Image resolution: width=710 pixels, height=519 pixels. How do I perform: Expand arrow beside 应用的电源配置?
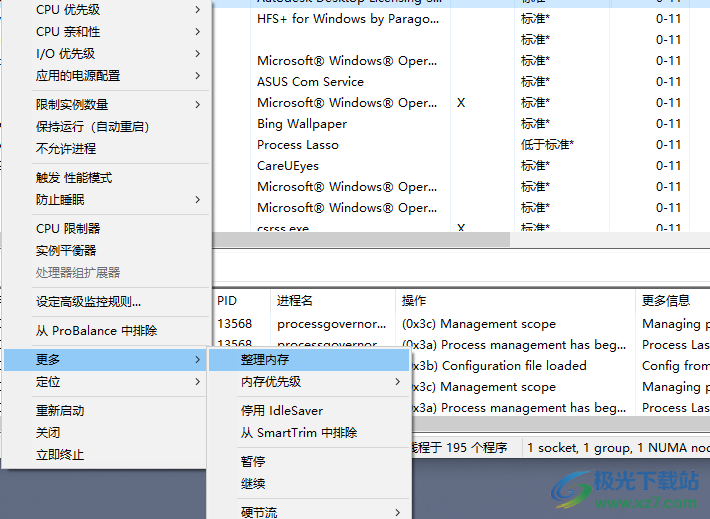click(x=197, y=76)
